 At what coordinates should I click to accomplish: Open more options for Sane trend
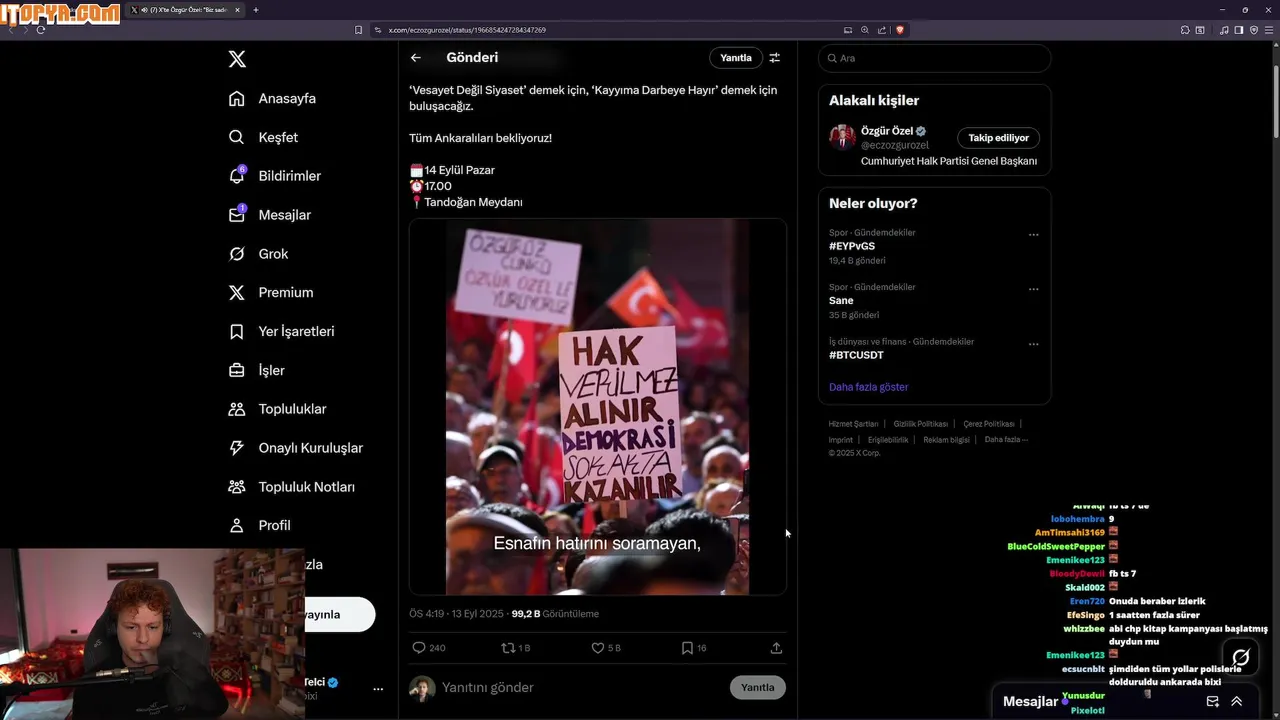pyautogui.click(x=1034, y=289)
